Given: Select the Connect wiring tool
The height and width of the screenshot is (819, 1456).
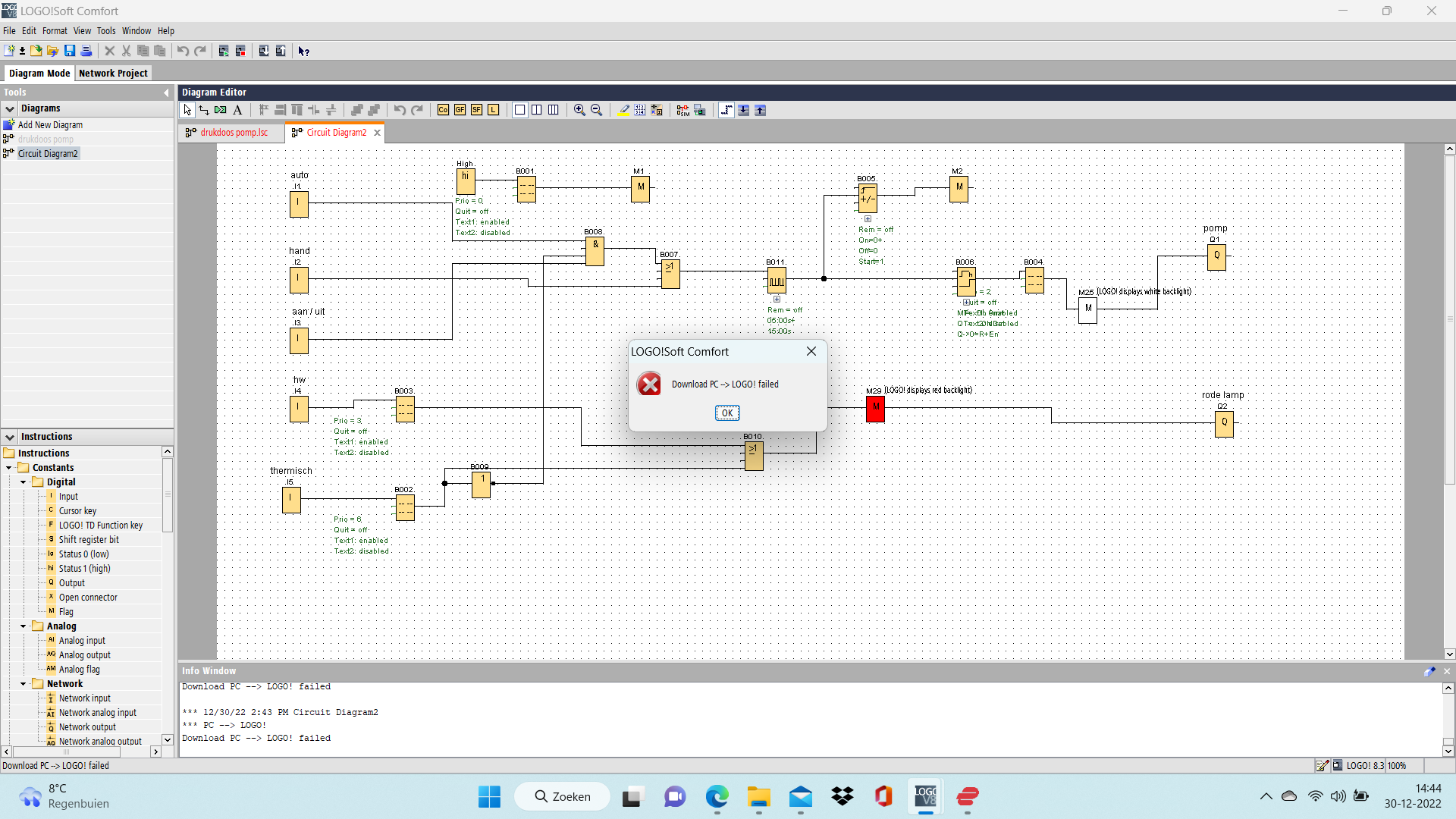Looking at the screenshot, I should click(204, 110).
